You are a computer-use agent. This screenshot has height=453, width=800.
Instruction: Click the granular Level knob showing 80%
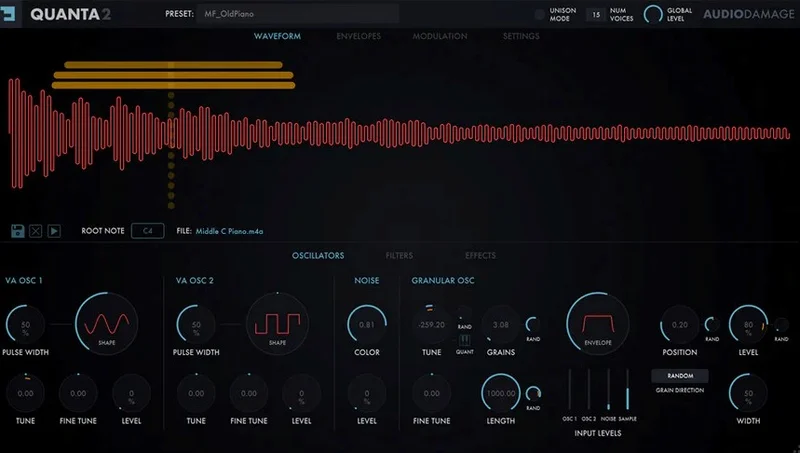[748, 324]
